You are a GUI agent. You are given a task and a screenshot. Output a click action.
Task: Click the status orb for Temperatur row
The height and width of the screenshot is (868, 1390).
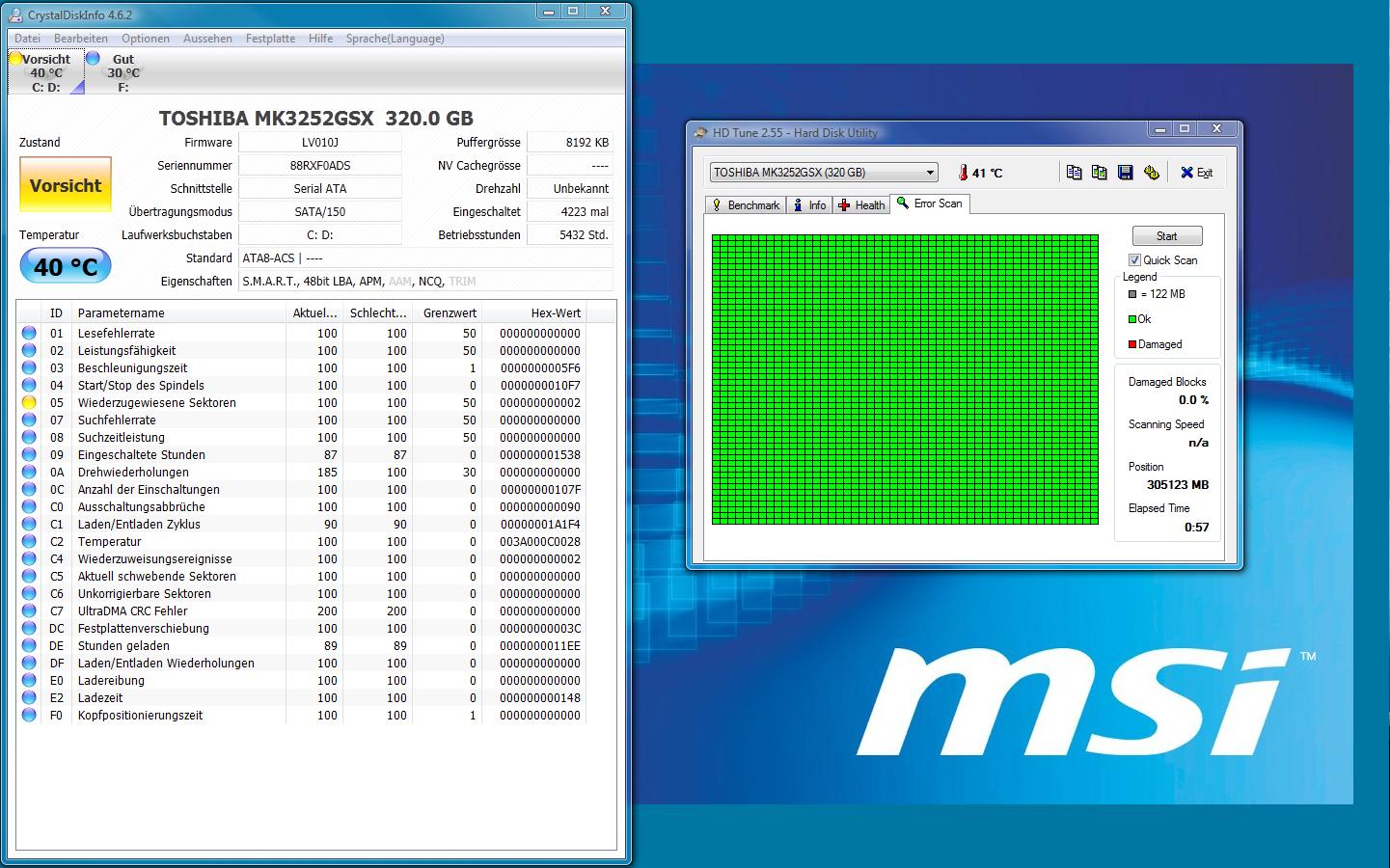[29, 541]
